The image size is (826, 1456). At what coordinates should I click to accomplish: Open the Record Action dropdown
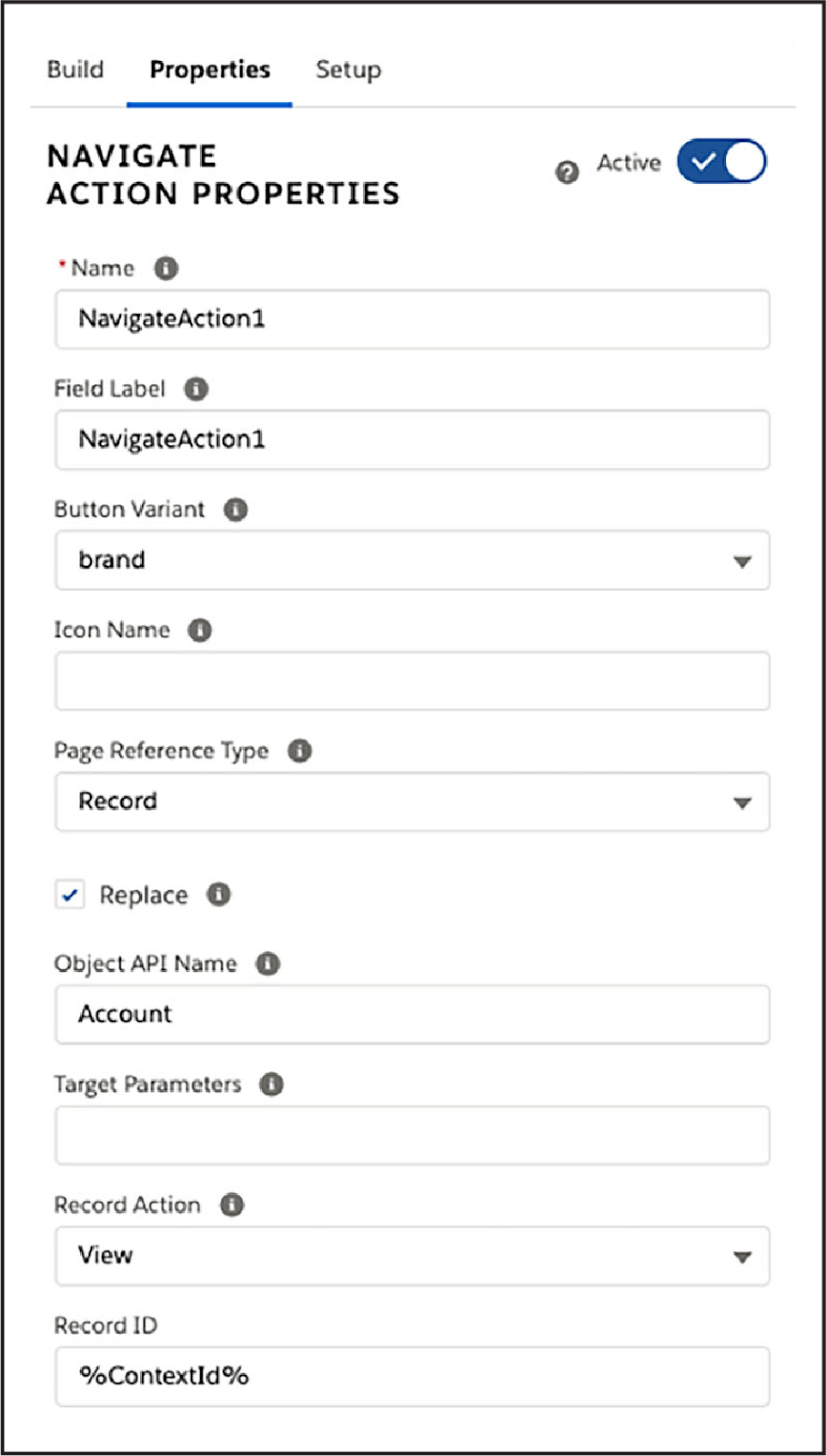[743, 1256]
